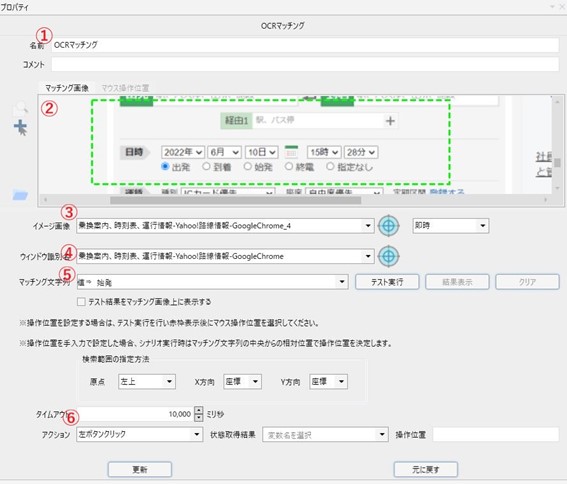Viewport: 567px width, 484px height.
Task: Open the blue folder icon
Action: (20, 195)
